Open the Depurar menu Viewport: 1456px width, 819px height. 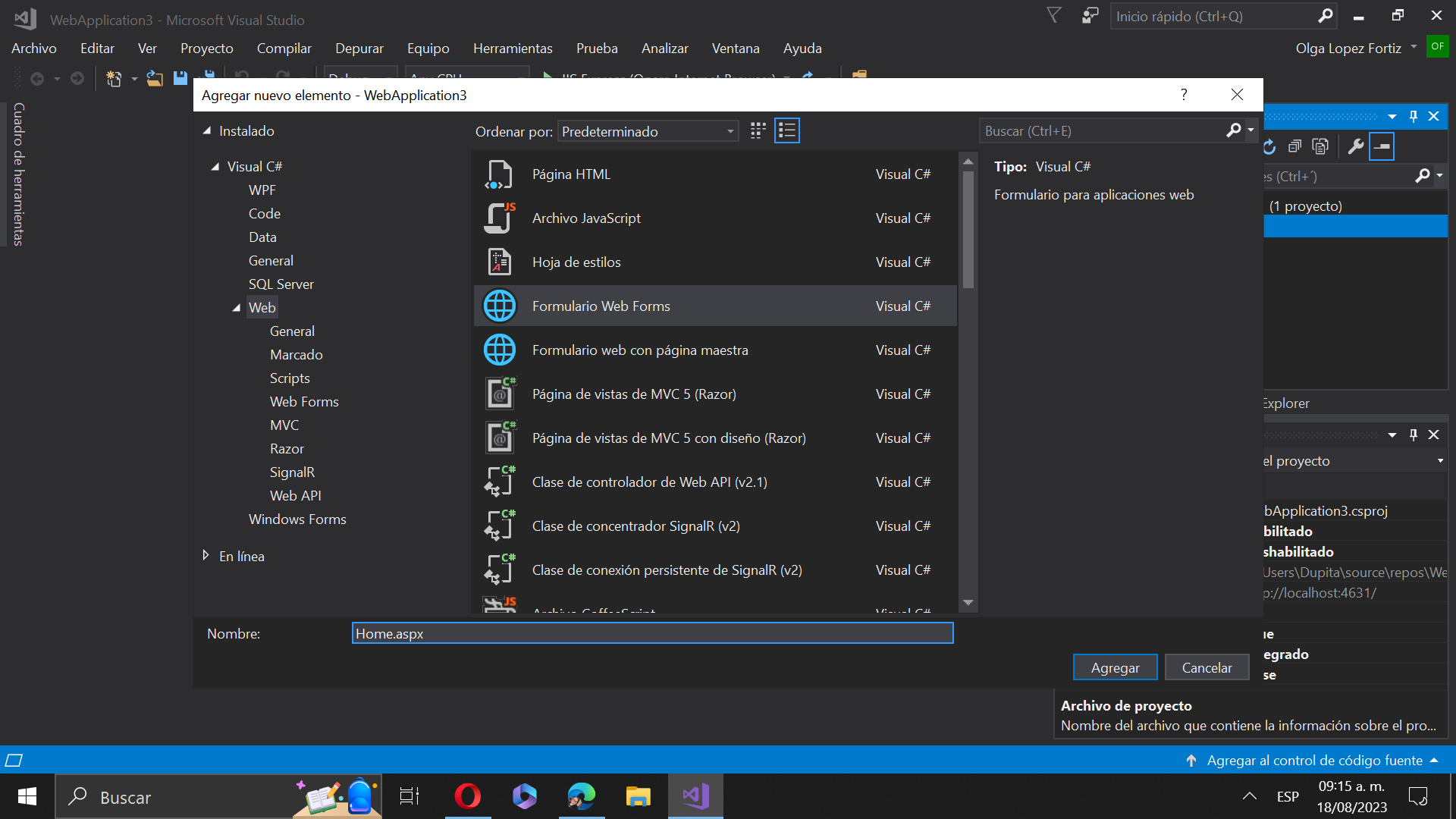point(359,49)
